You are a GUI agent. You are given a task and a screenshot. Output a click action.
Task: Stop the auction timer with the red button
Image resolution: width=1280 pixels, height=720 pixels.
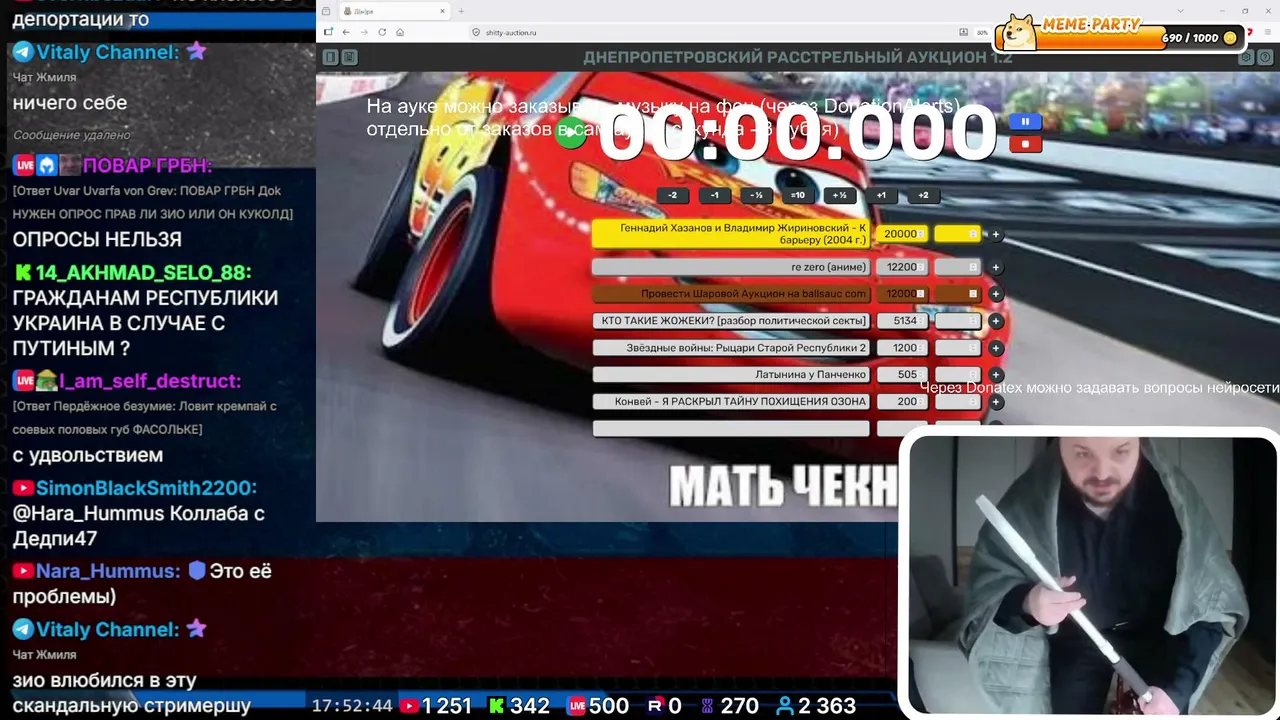click(1025, 144)
